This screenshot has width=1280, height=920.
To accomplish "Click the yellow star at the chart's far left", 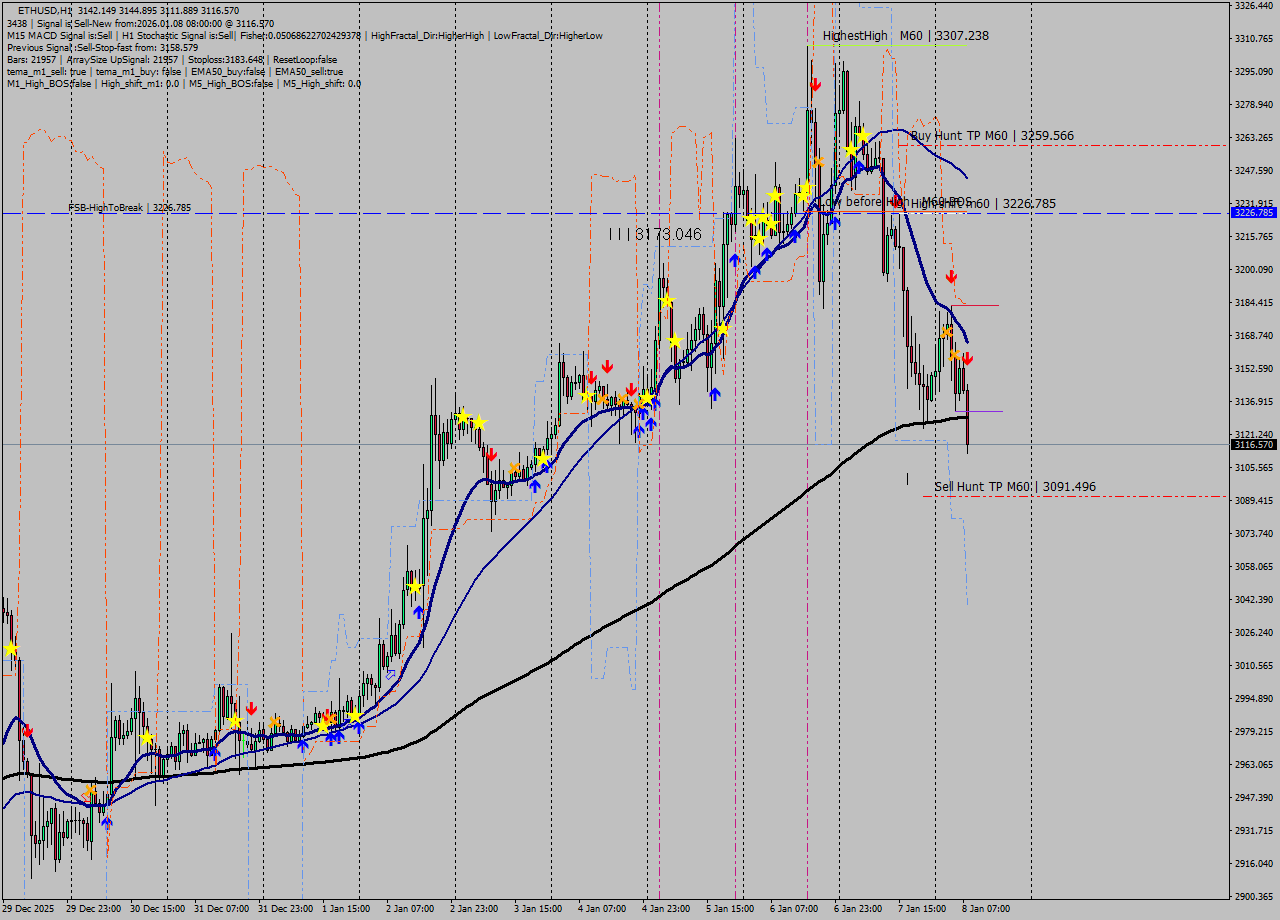I will coord(9,648).
